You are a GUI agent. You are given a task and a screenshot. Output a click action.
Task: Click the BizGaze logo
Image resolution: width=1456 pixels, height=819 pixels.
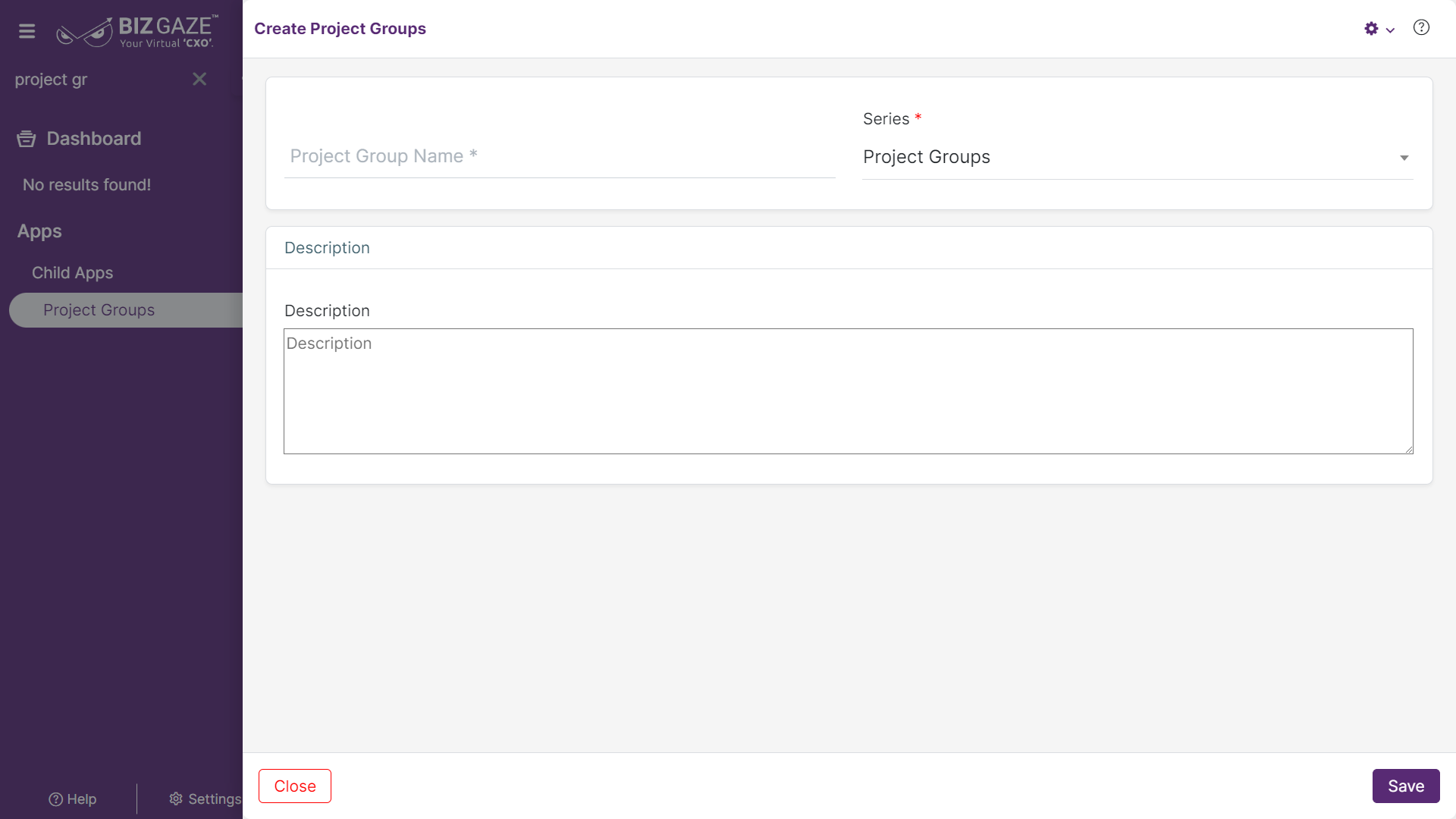click(x=137, y=31)
